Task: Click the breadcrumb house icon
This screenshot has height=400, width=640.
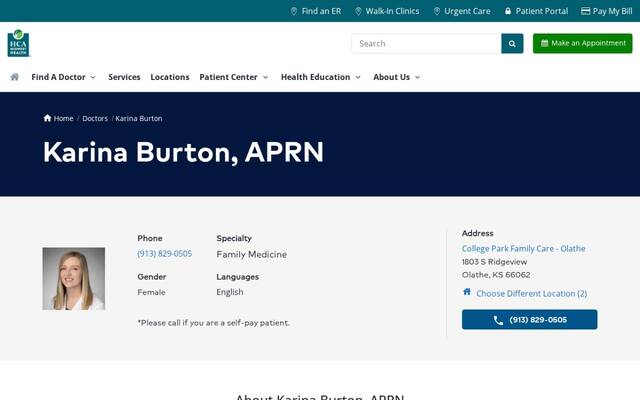Action: (47, 118)
